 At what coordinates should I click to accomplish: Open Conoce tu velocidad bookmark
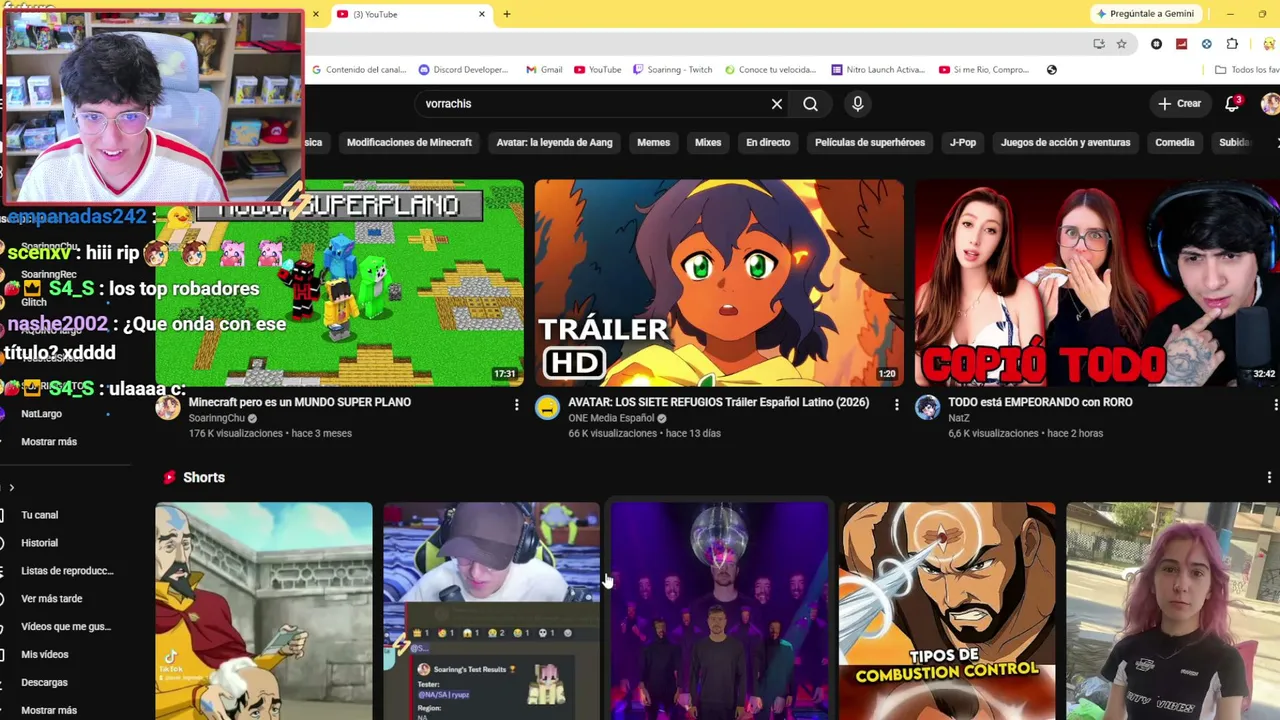(770, 70)
